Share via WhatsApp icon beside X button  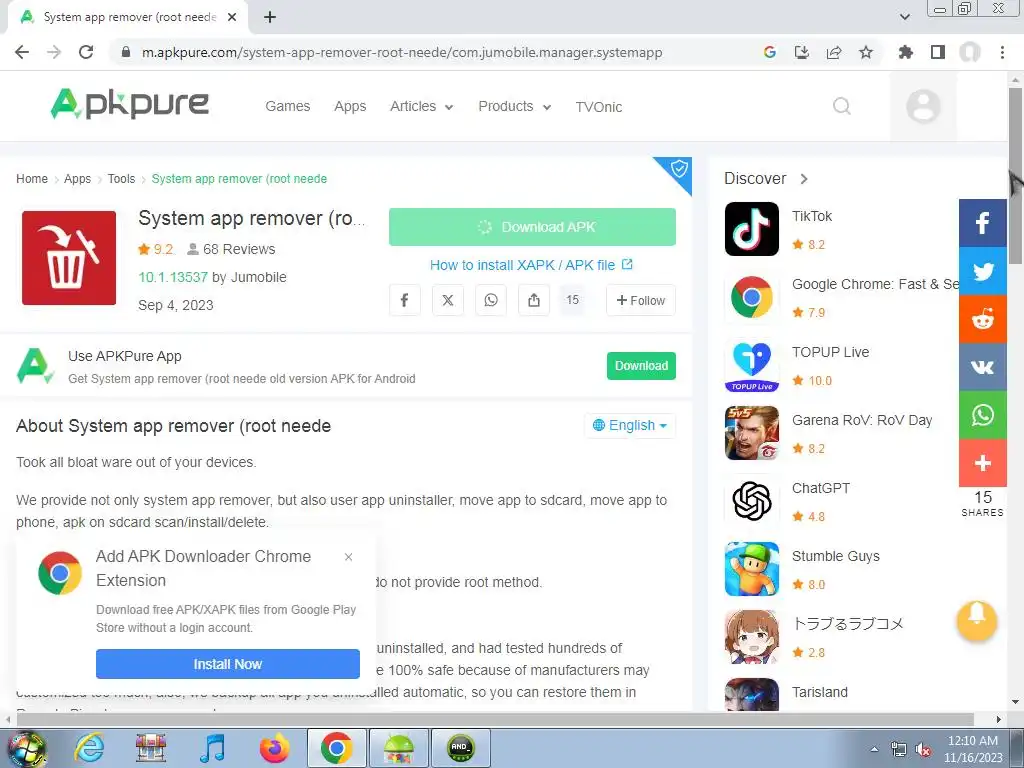[490, 300]
